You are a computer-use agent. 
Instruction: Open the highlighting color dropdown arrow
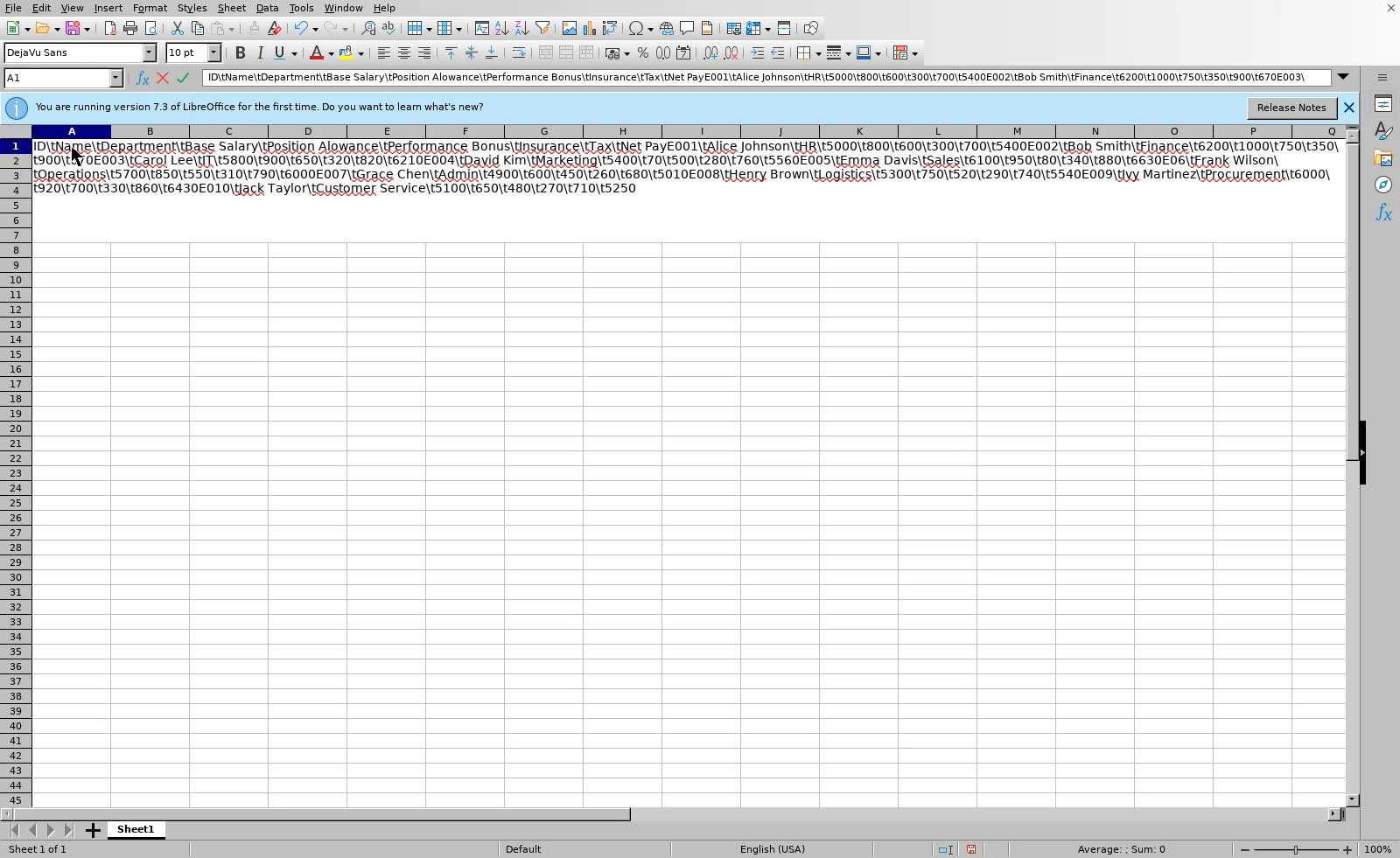coord(360,53)
